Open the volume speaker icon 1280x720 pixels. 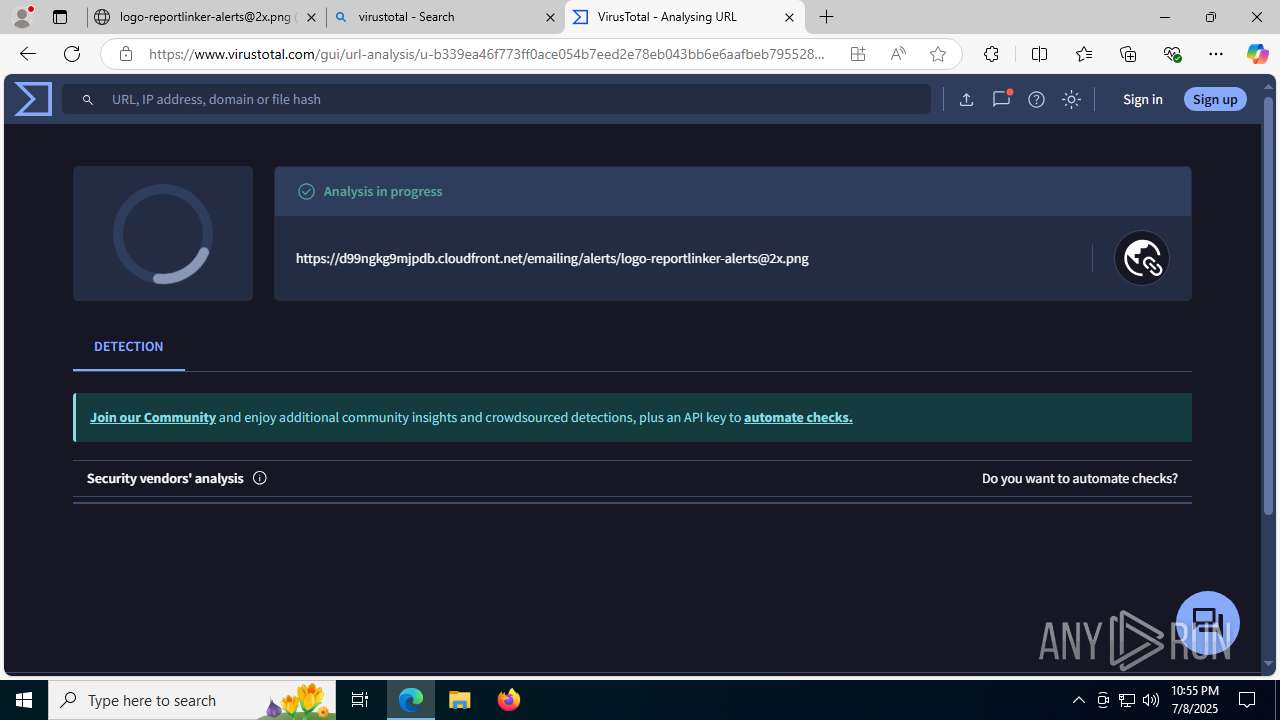click(x=1151, y=700)
